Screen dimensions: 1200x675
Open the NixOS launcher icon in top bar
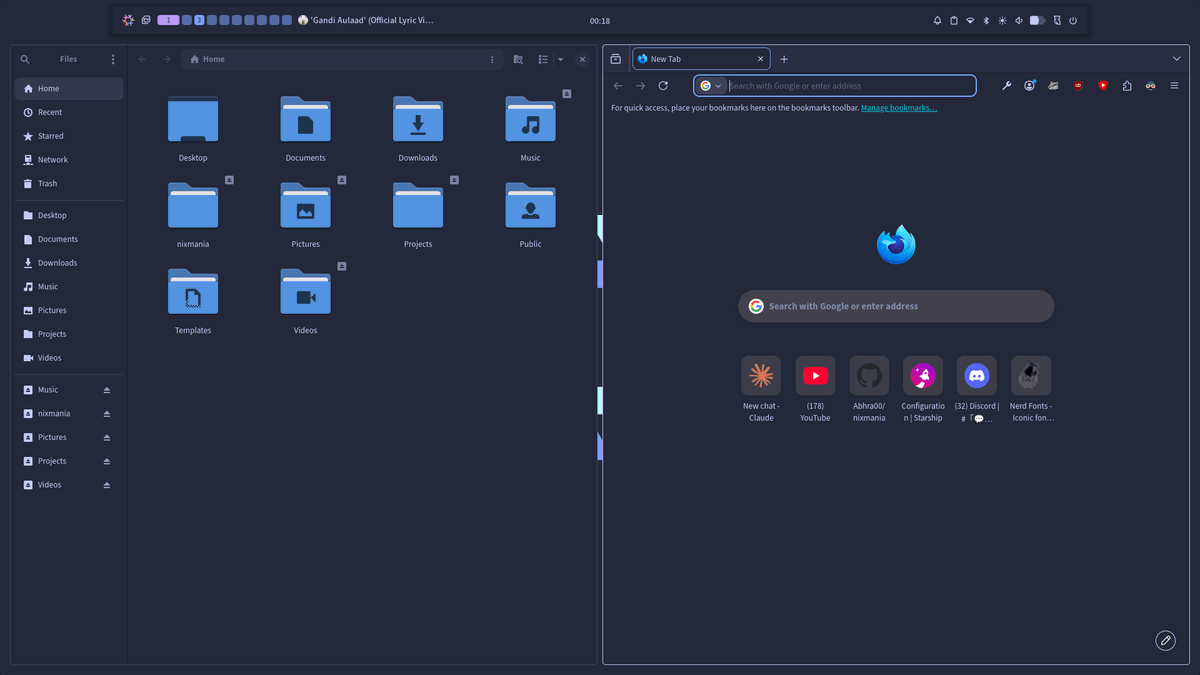[x=128, y=20]
